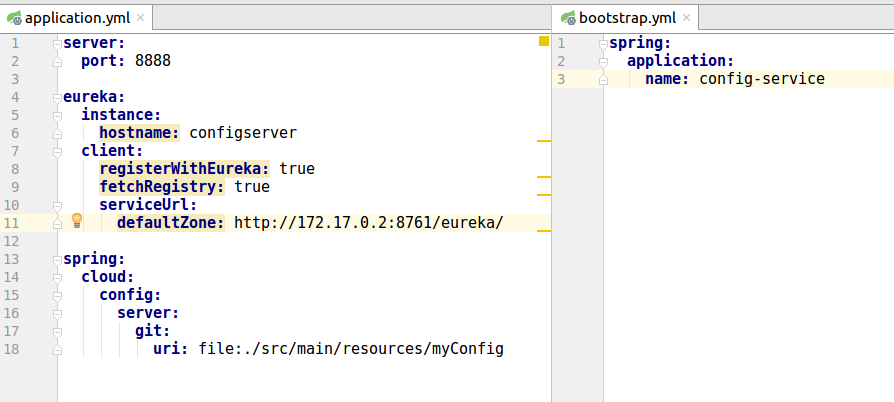Collapse the cloud: block on line 14
The image size is (894, 402).
(x=57, y=278)
